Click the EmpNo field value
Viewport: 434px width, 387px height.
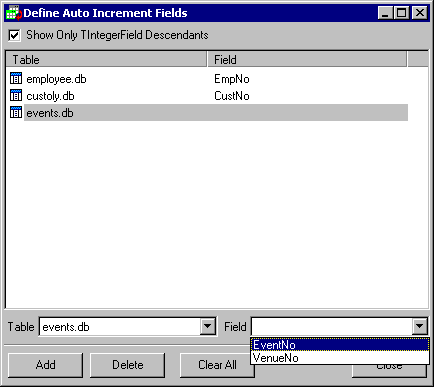point(232,79)
